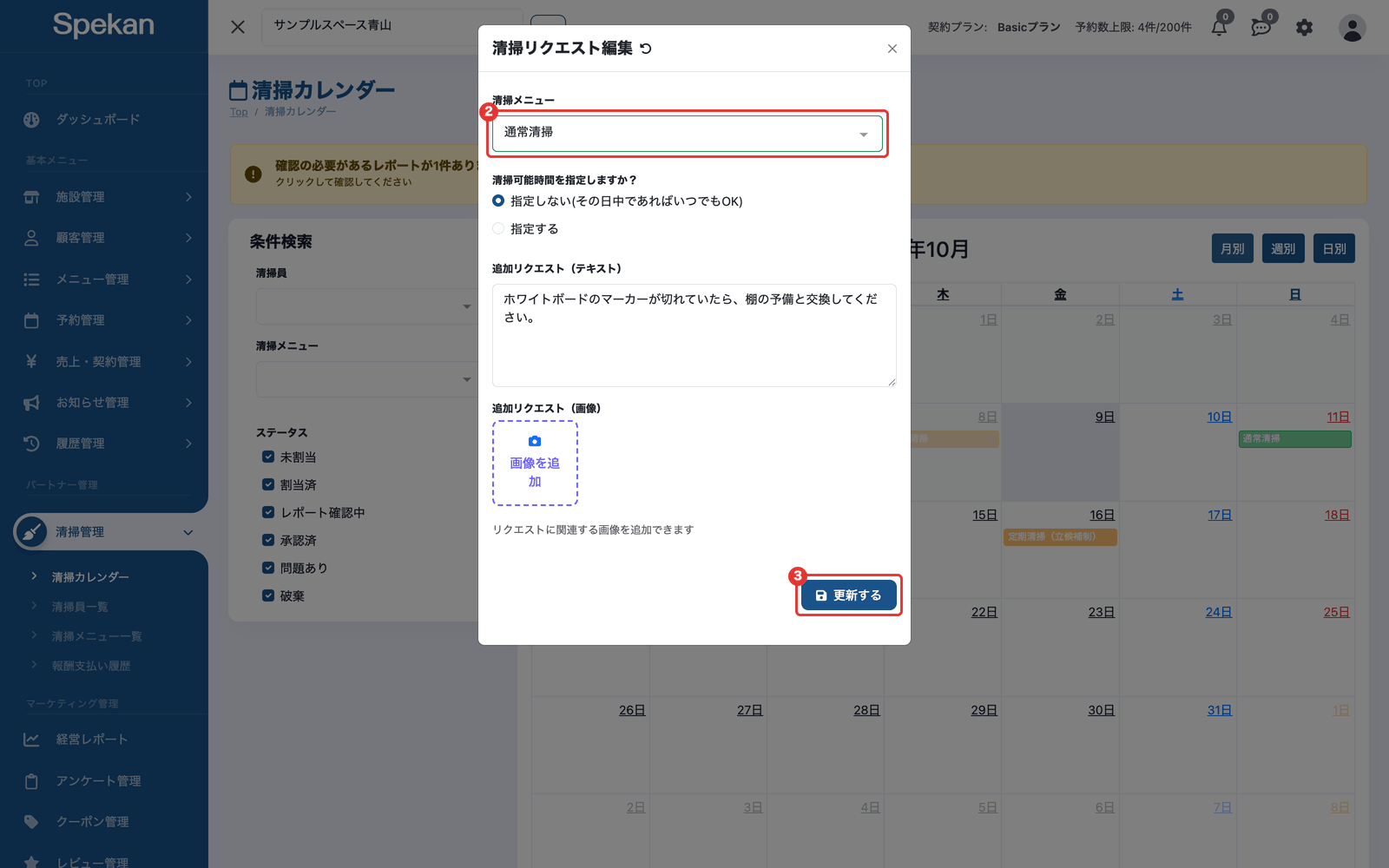The height and width of the screenshot is (868, 1389).
Task: Switch calendar to 月別 view
Action: (1232, 249)
